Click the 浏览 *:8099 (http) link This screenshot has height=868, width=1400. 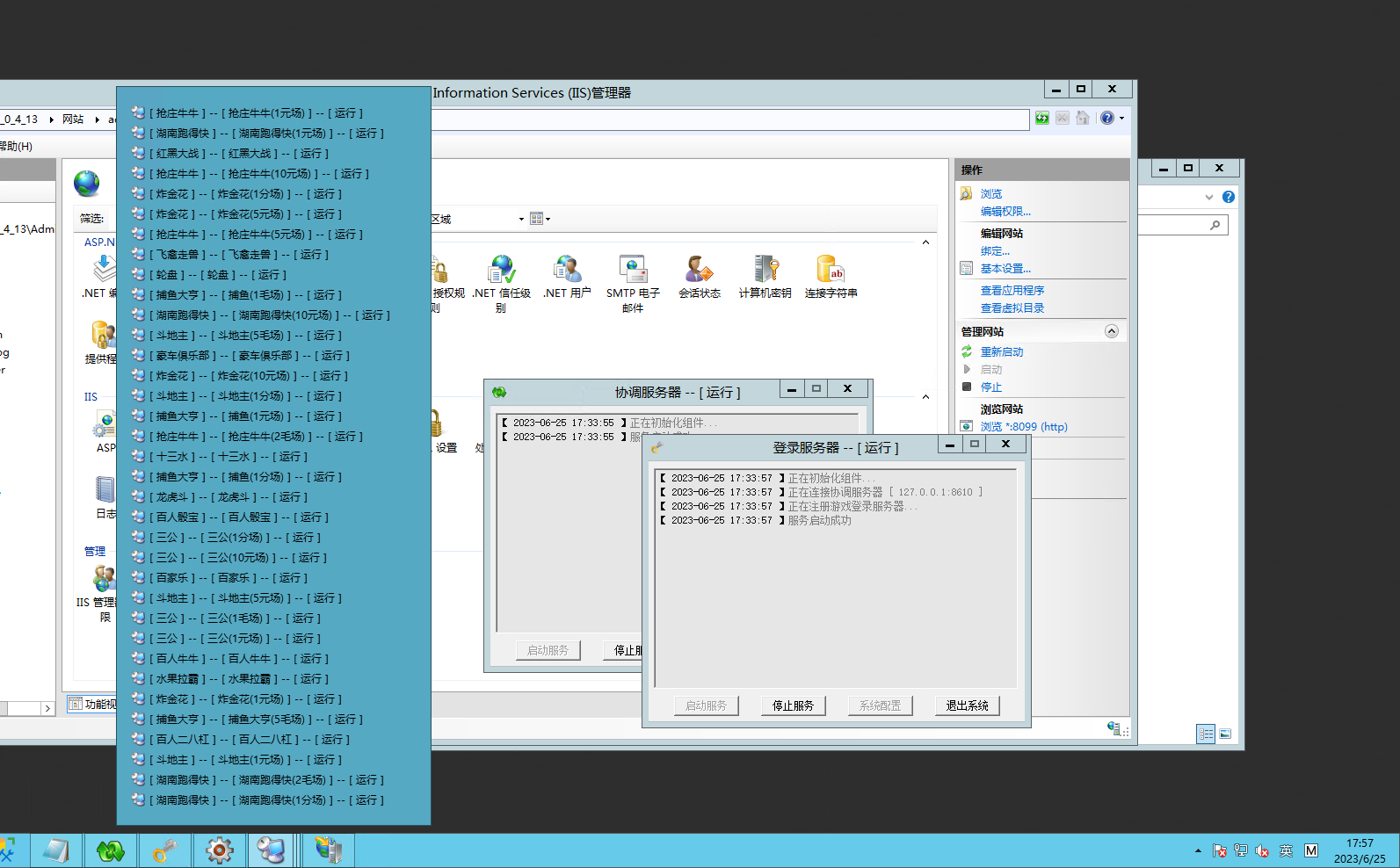1023,427
